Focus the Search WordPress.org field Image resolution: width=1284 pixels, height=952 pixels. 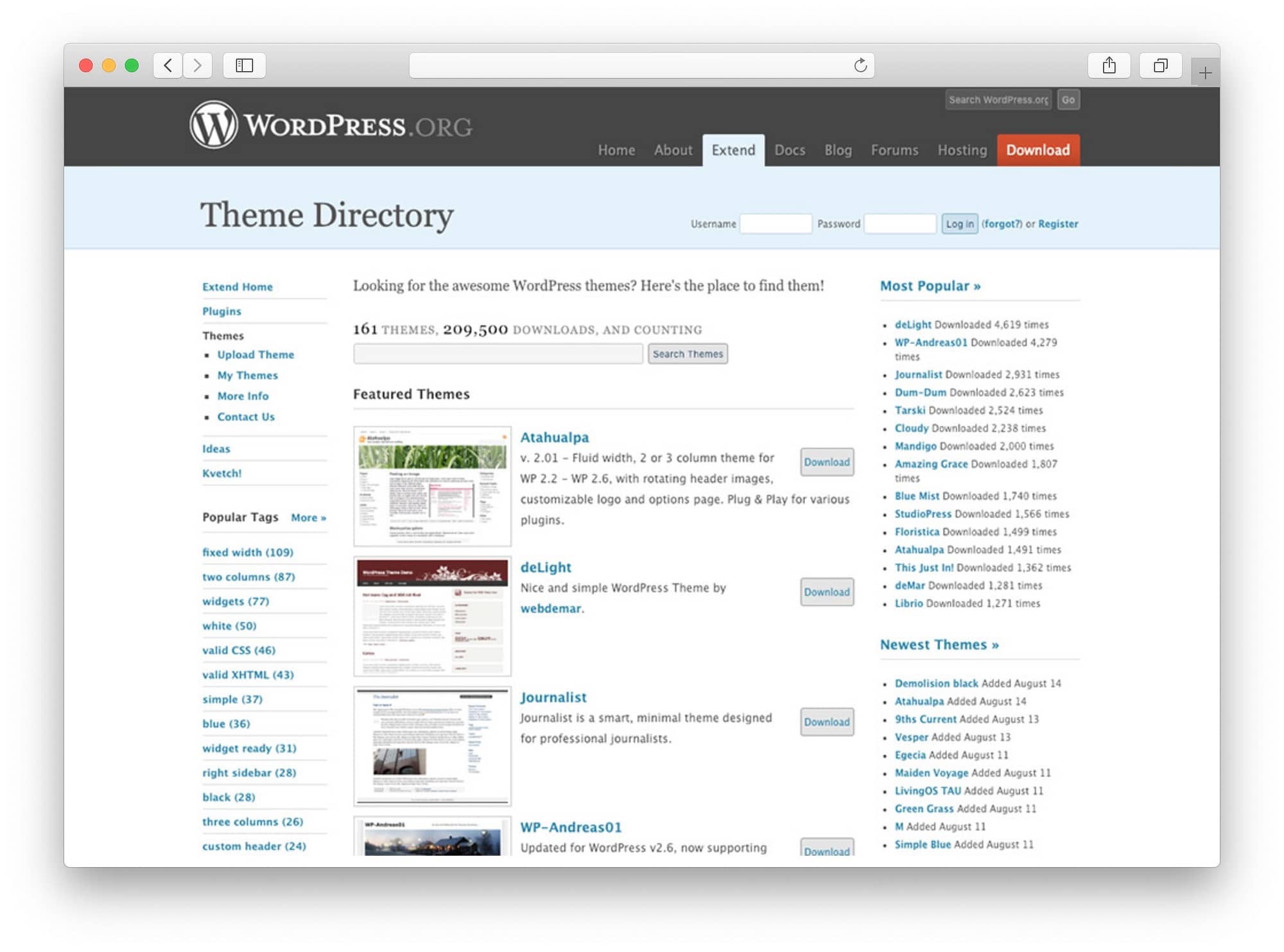pyautogui.click(x=998, y=100)
